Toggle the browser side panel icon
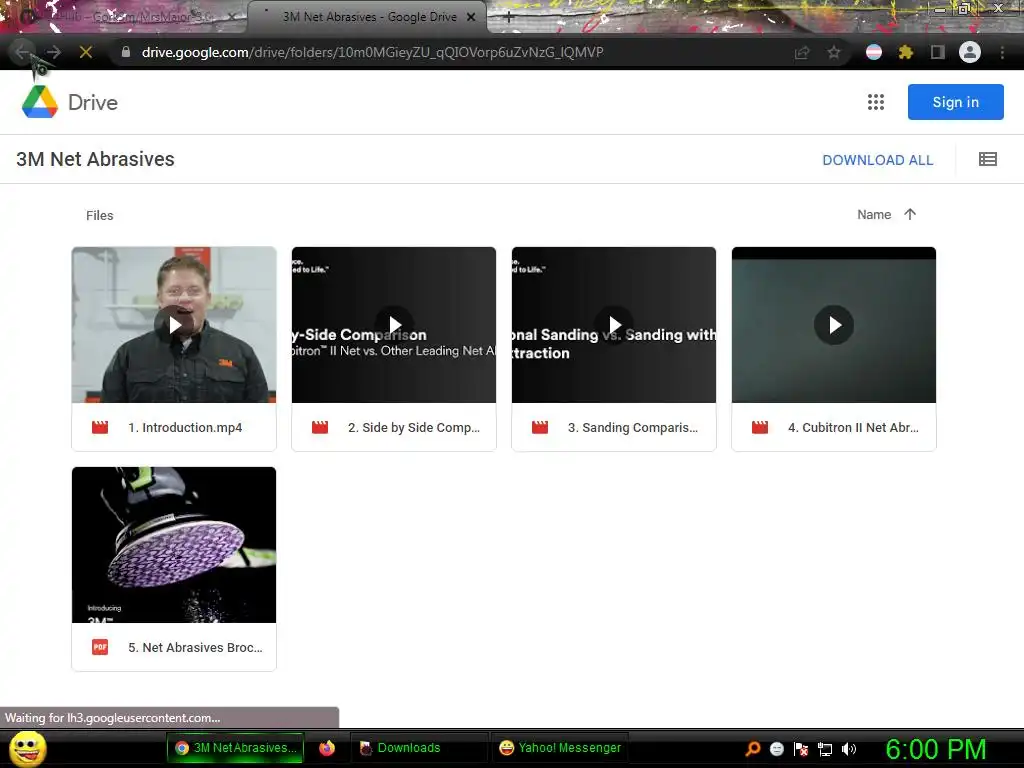Image resolution: width=1024 pixels, height=768 pixels. [x=938, y=52]
